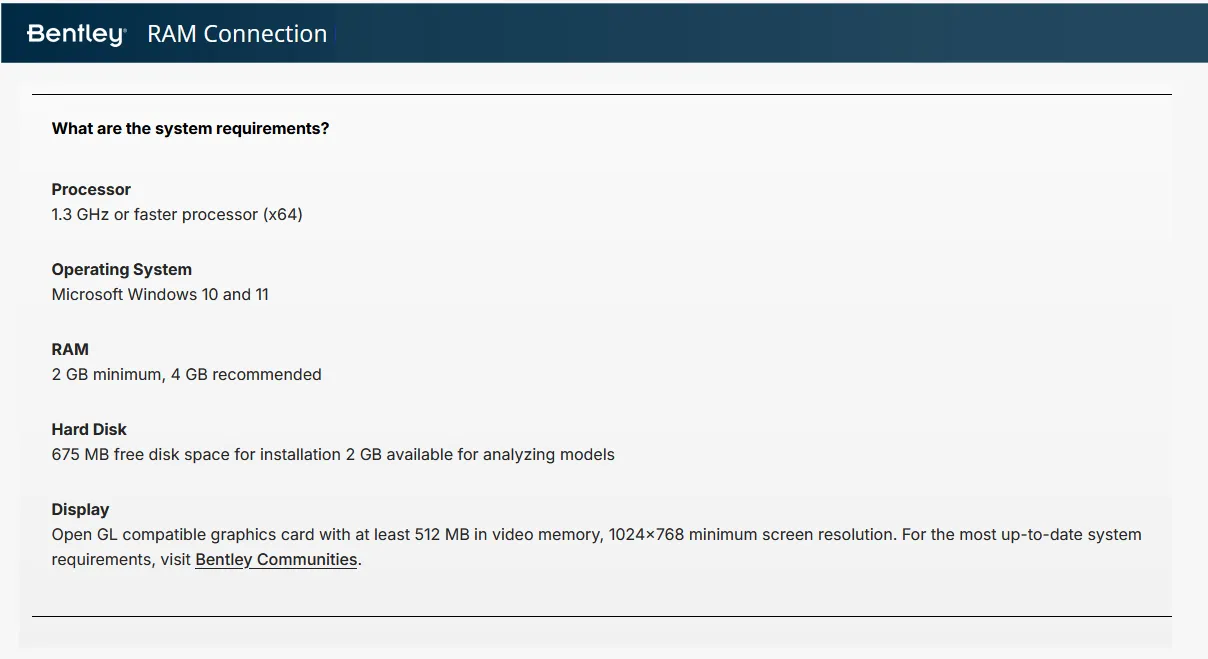Image resolution: width=1208 pixels, height=659 pixels.
Task: Click the "1.3 GHz or faster processor" text
Action: (x=177, y=215)
